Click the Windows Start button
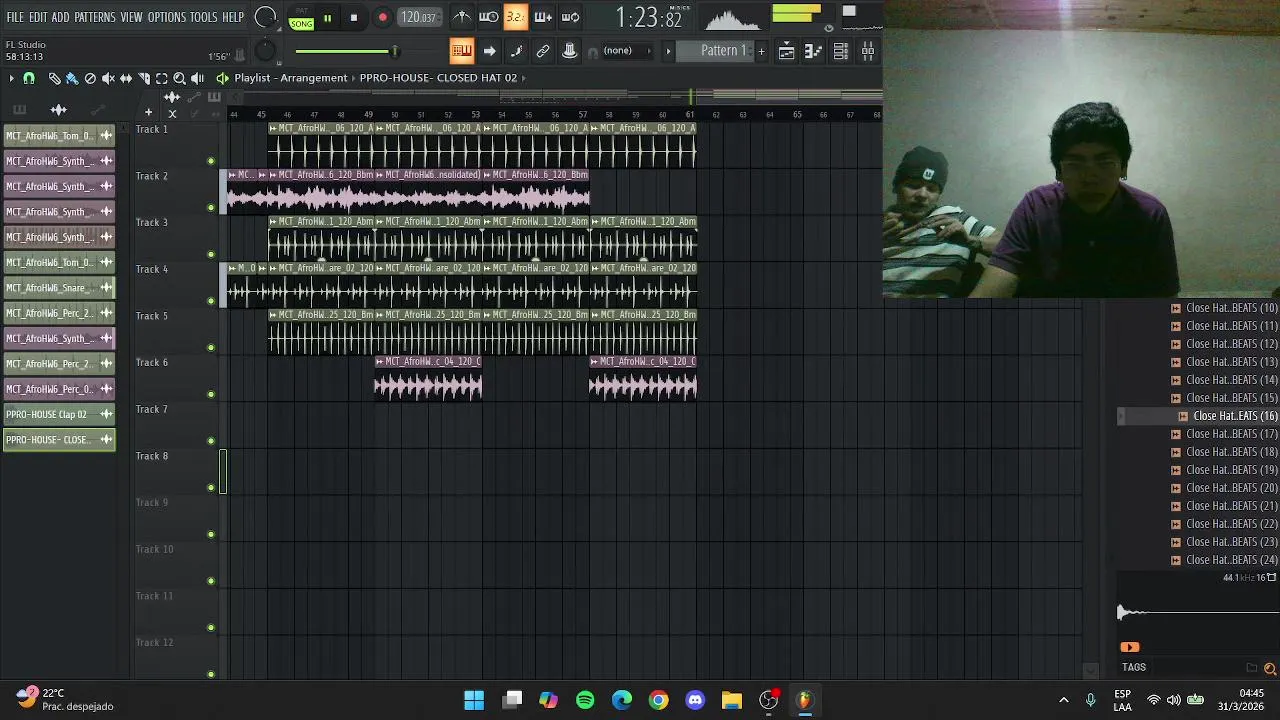The height and width of the screenshot is (720, 1280). pos(474,700)
